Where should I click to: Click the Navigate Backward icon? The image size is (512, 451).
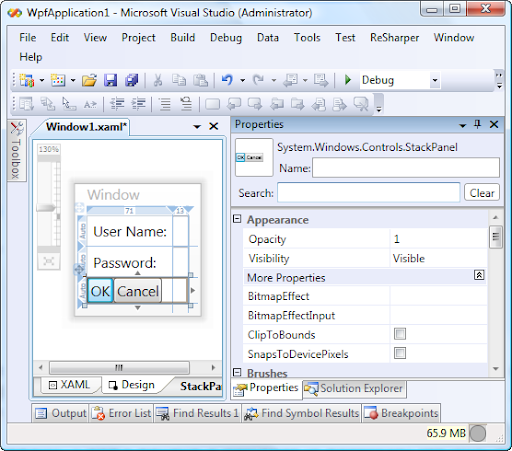pos(290,80)
